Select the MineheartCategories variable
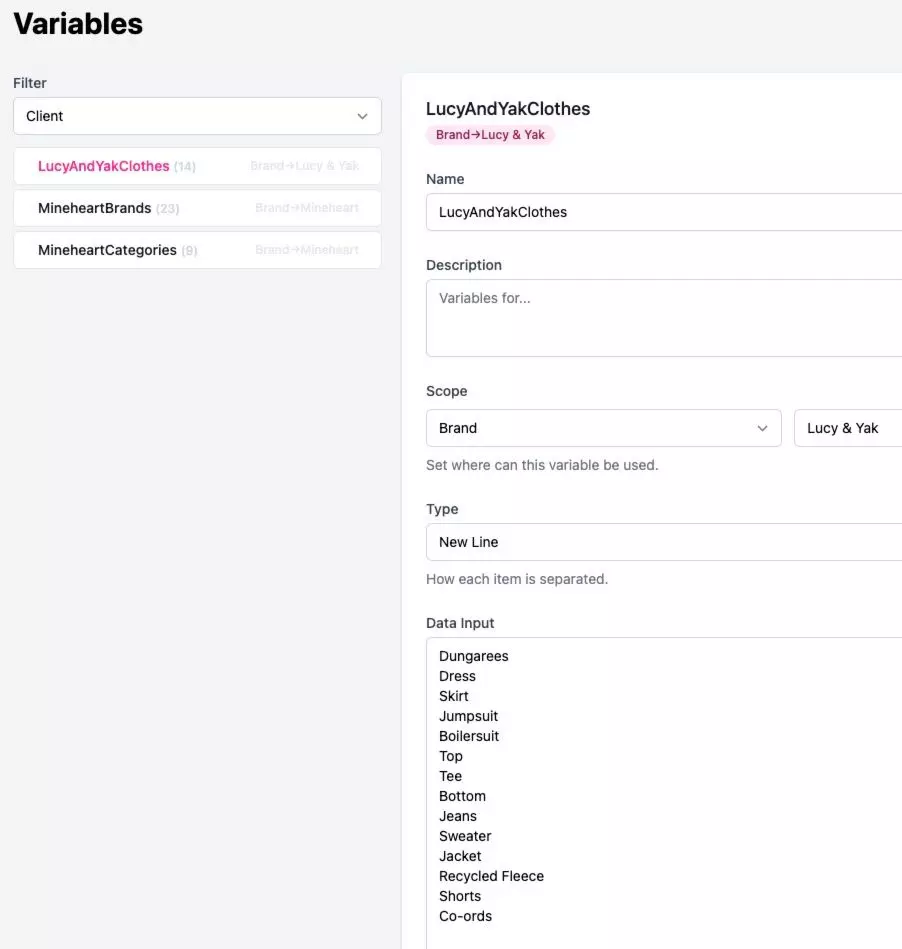The width and height of the screenshot is (902, 949). [197, 250]
